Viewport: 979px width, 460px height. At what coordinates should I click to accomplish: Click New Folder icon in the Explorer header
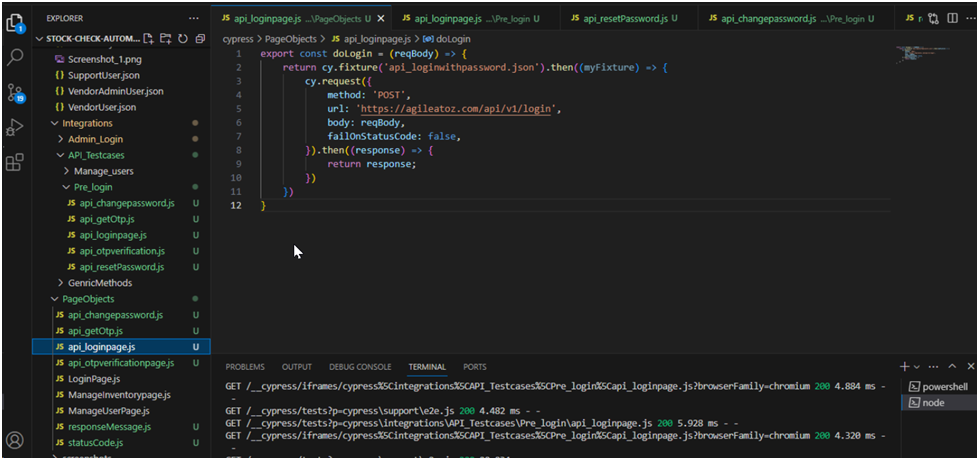(165, 39)
